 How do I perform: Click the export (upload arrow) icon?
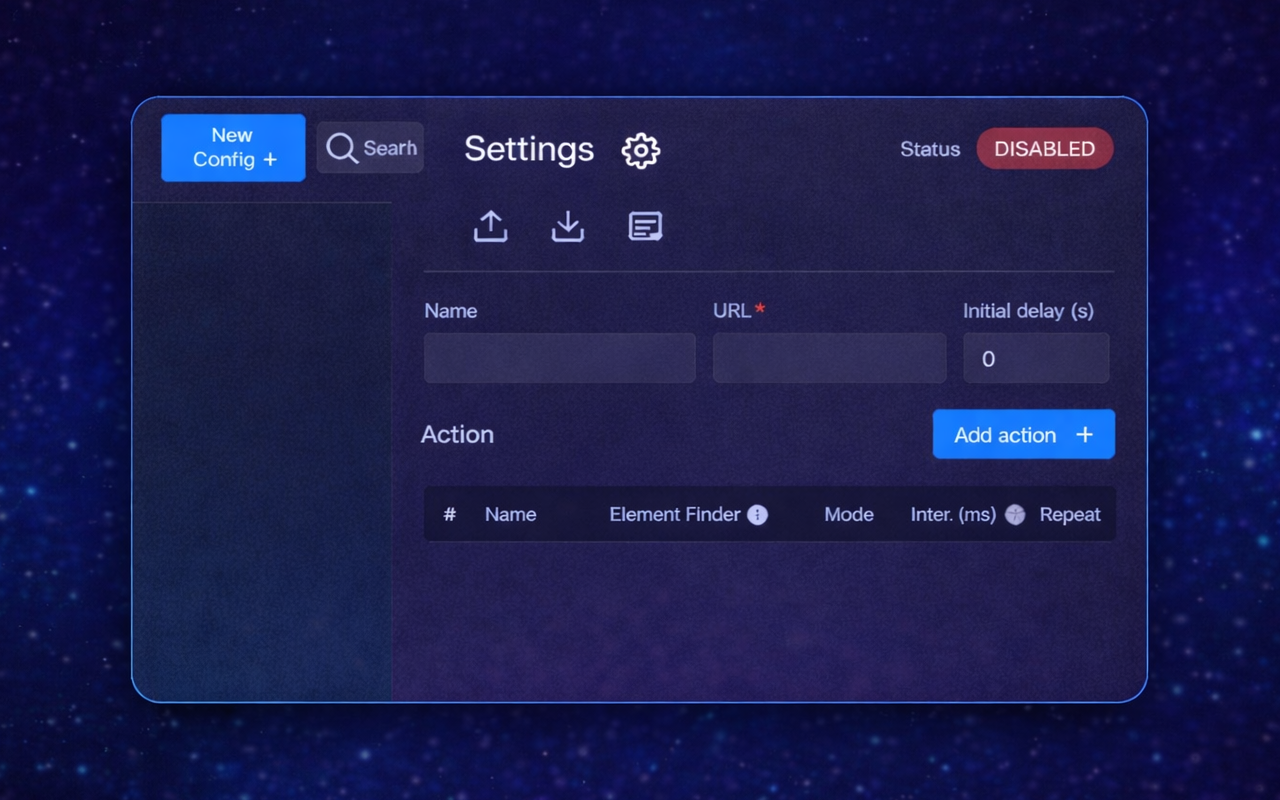[x=490, y=226]
